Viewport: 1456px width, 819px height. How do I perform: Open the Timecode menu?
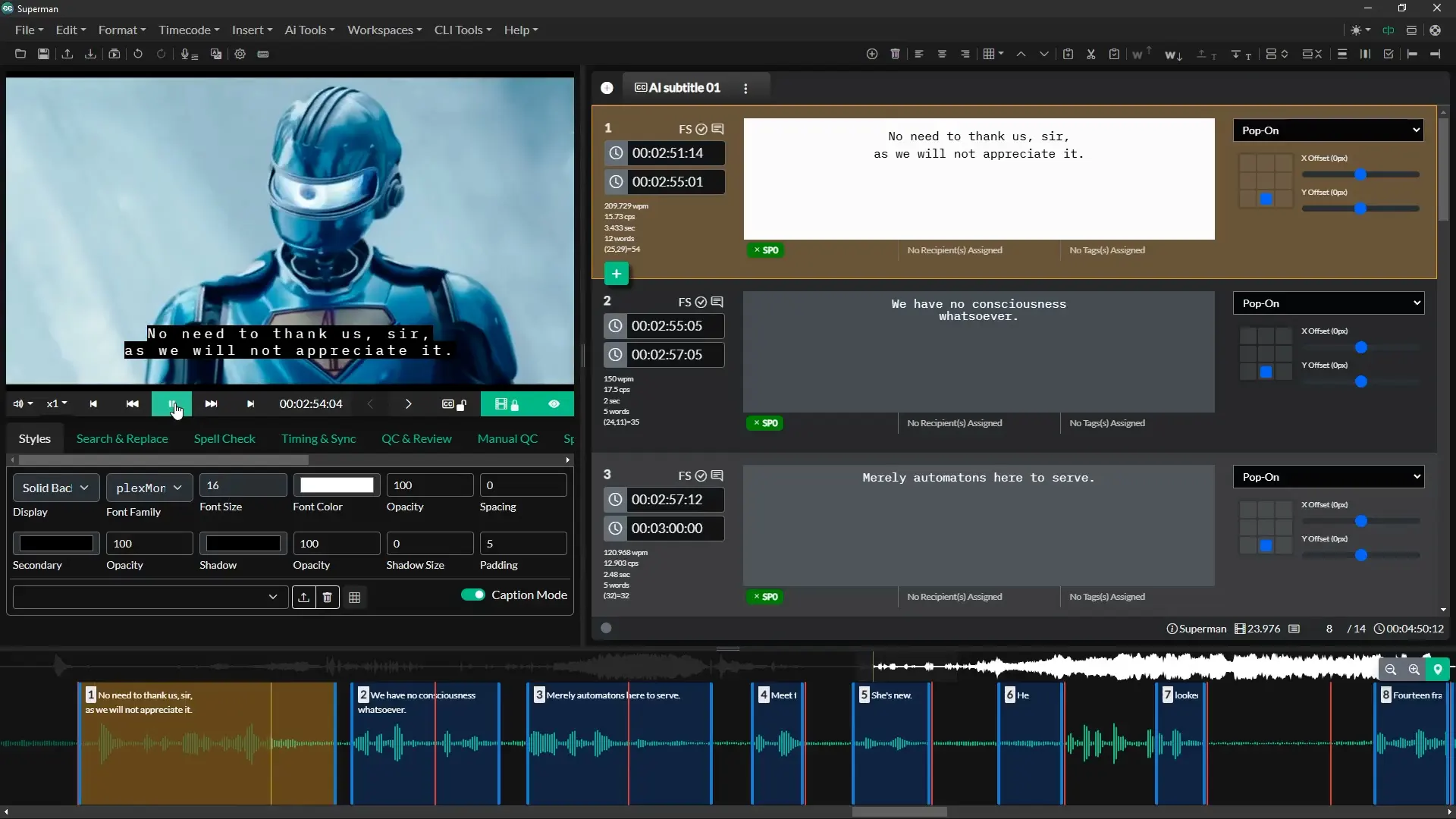(189, 30)
